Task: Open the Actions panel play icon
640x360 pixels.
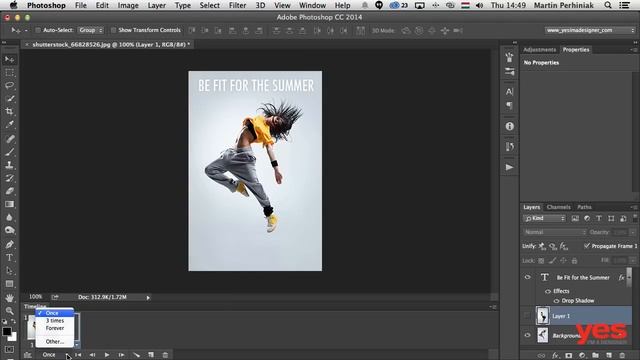Action: pyautogui.click(x=509, y=167)
